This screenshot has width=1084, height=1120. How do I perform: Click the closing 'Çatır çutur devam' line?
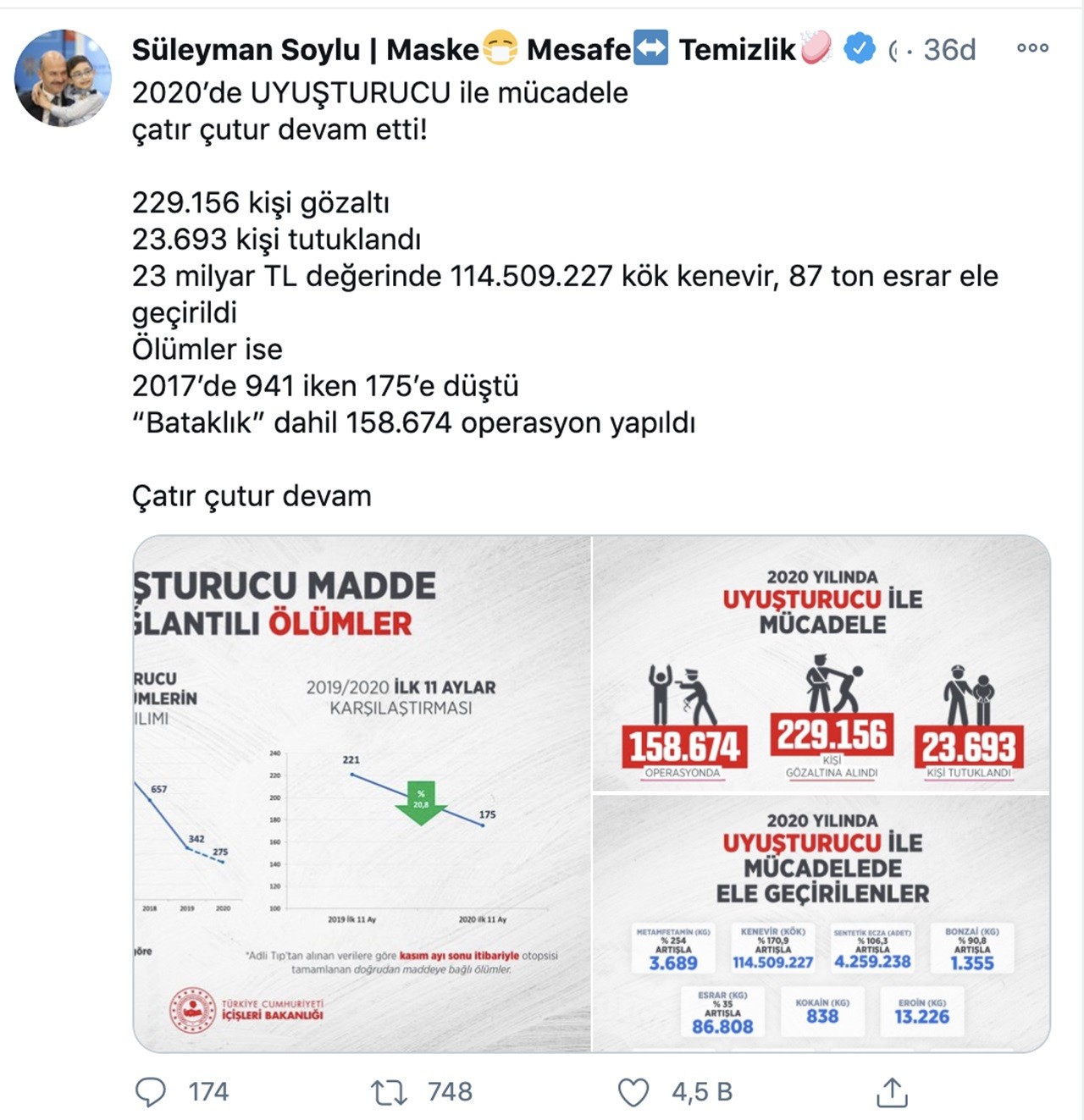coord(252,496)
